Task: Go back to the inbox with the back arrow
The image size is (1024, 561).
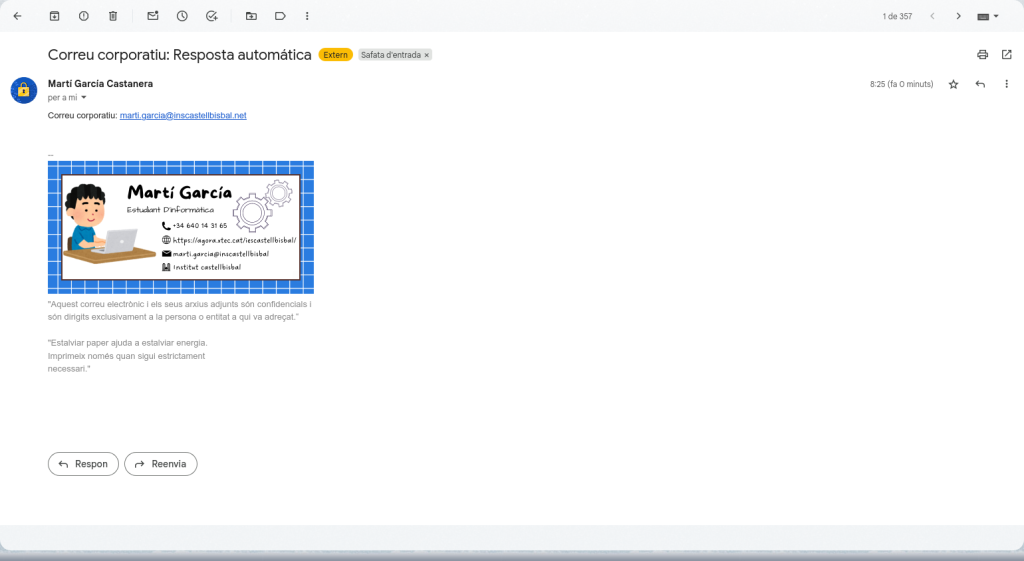Action: click(x=17, y=16)
